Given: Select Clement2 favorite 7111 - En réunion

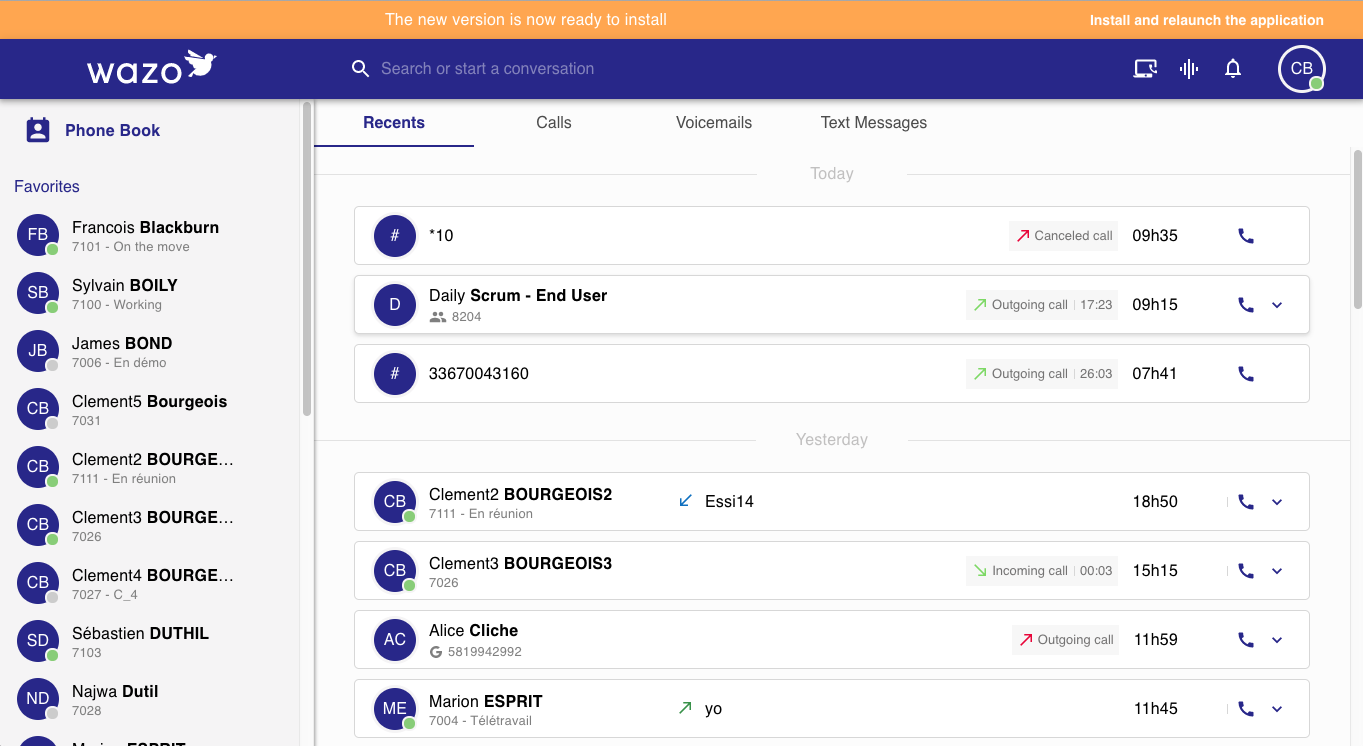Looking at the screenshot, I should coord(150,468).
